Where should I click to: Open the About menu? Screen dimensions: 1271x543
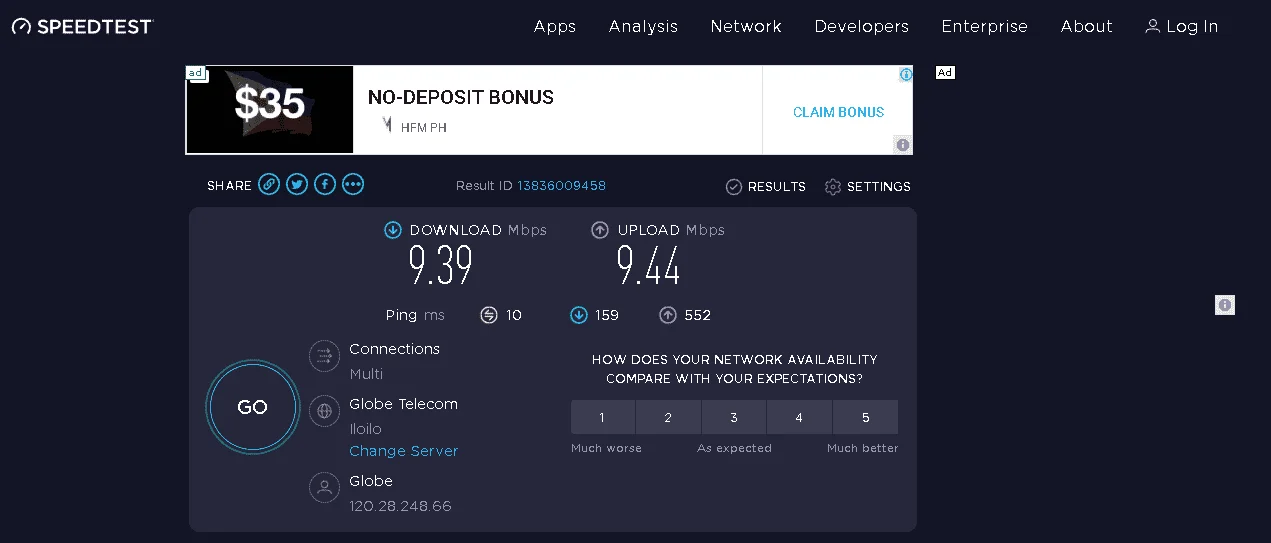point(1087,27)
